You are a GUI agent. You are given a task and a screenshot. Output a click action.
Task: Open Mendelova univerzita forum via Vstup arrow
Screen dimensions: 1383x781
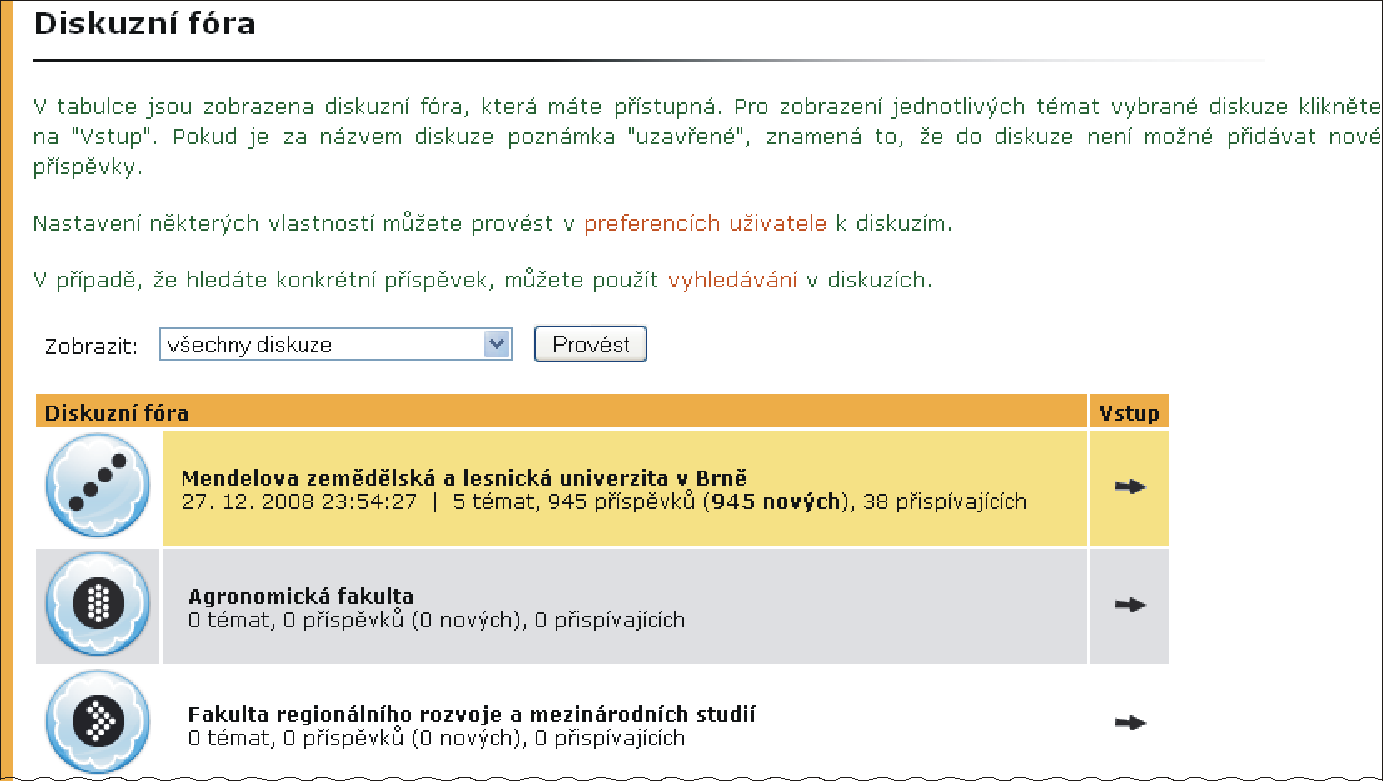click(1129, 487)
